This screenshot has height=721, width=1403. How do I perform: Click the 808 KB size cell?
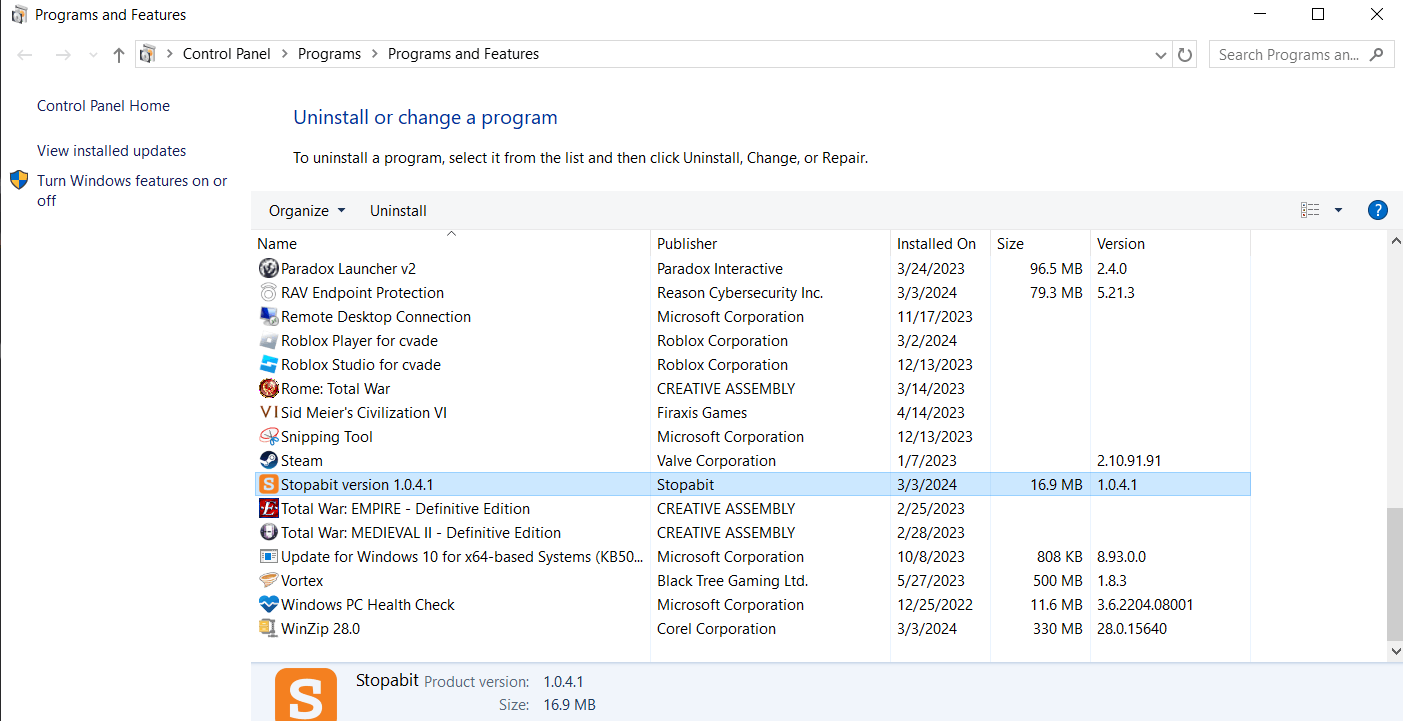[1060, 556]
